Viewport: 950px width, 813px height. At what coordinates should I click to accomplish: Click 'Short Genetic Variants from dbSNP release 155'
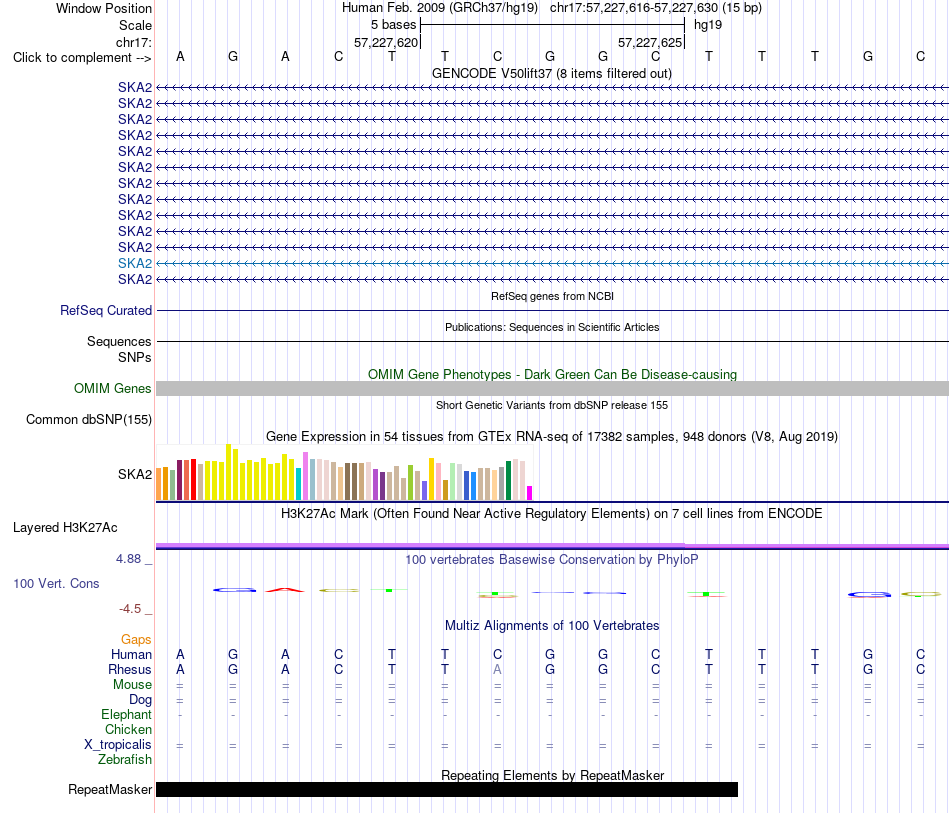pos(552,405)
